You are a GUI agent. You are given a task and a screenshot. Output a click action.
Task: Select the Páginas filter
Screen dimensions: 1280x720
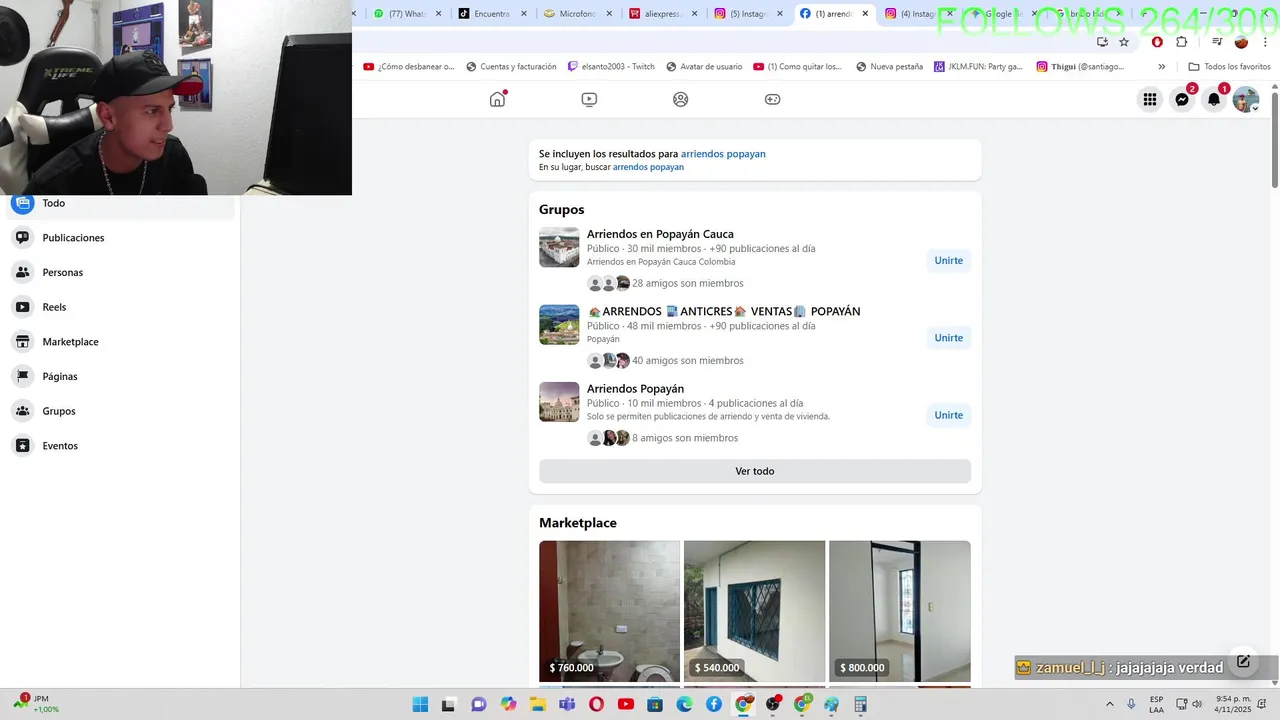pyautogui.click(x=121, y=376)
